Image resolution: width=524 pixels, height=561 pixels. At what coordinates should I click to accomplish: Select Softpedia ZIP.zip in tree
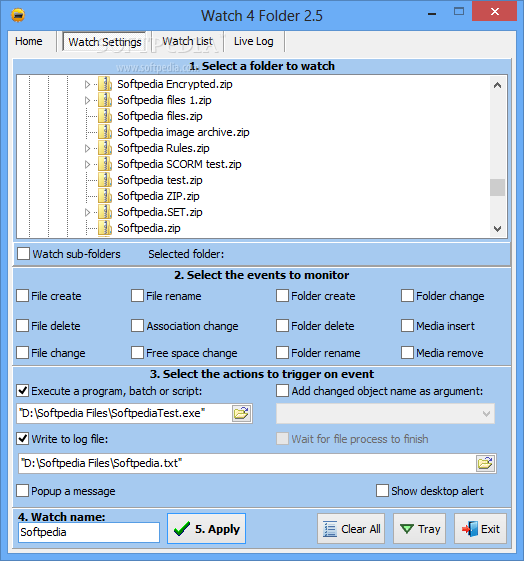coord(158,196)
